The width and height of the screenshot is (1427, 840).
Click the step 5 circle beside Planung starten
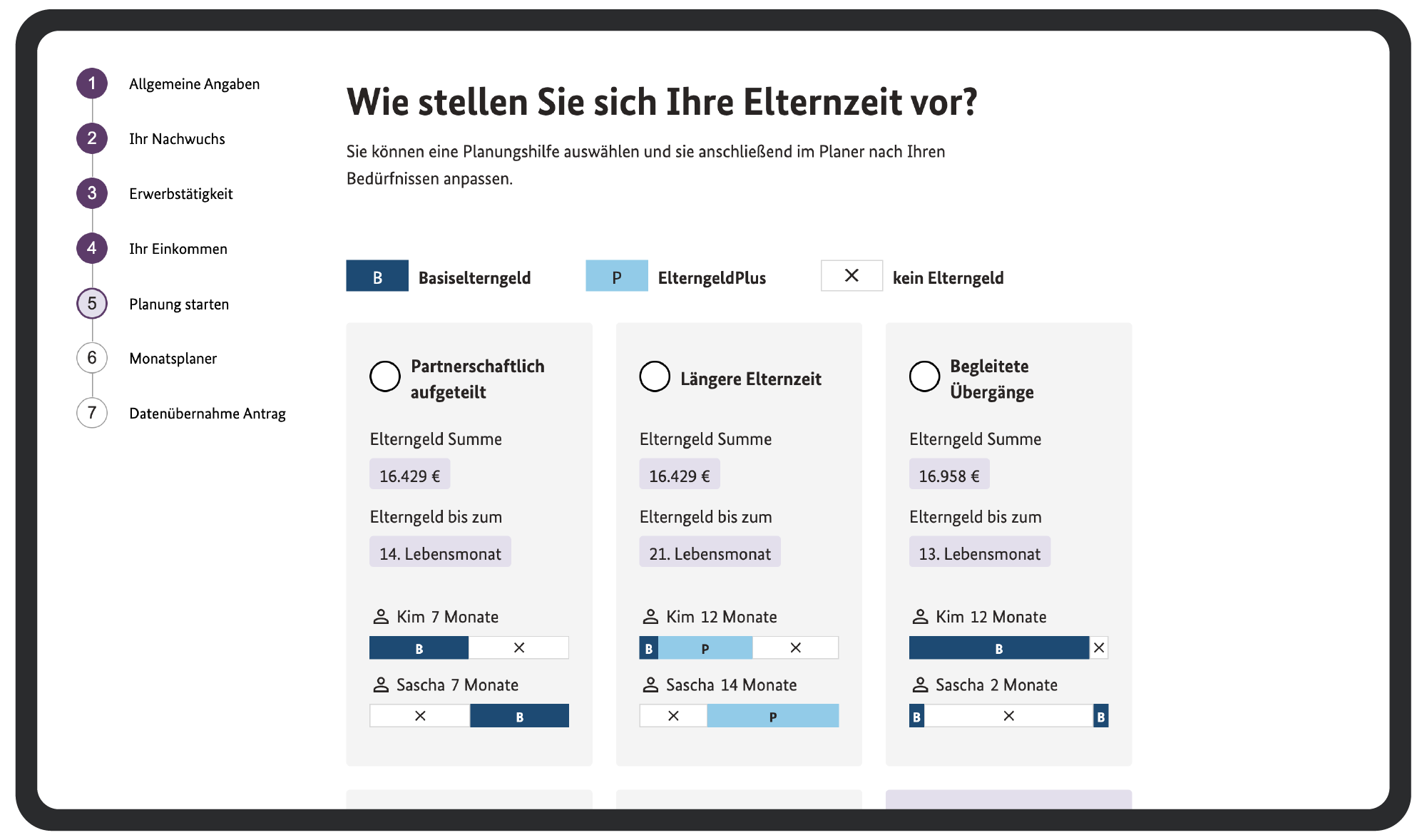pos(91,303)
